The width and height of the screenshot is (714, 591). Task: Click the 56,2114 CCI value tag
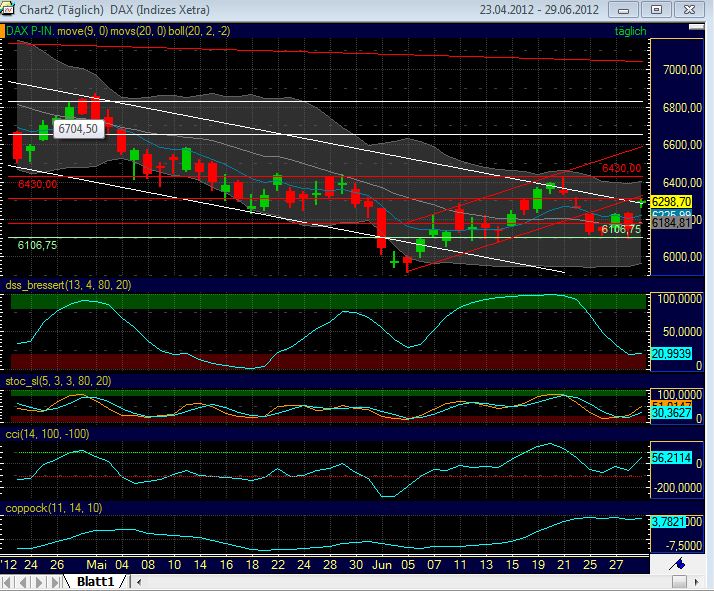(x=672, y=458)
